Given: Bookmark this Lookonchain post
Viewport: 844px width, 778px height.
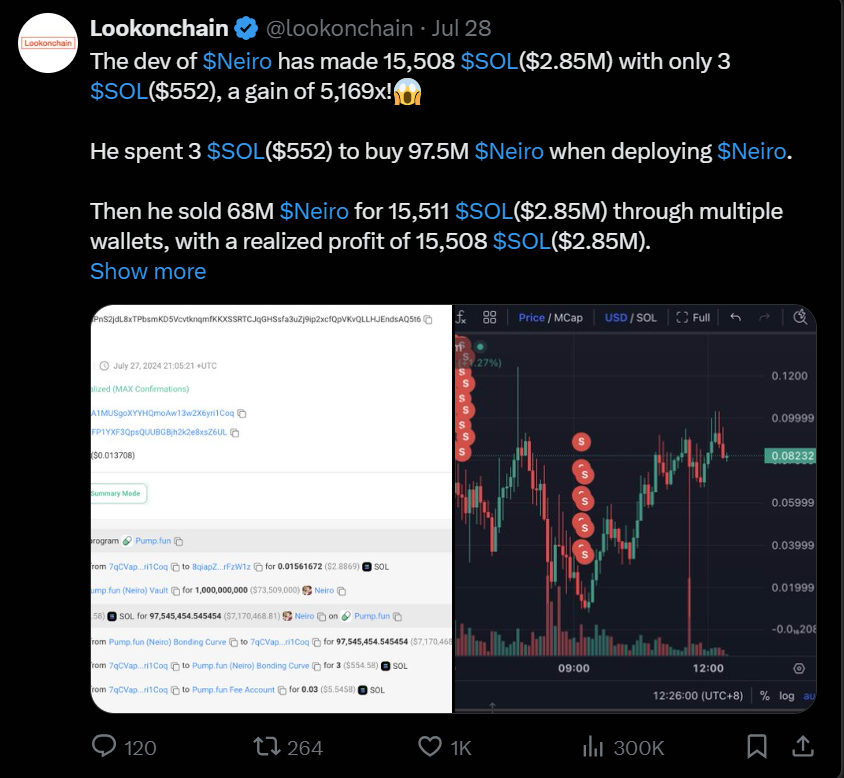Looking at the screenshot, I should (x=757, y=746).
